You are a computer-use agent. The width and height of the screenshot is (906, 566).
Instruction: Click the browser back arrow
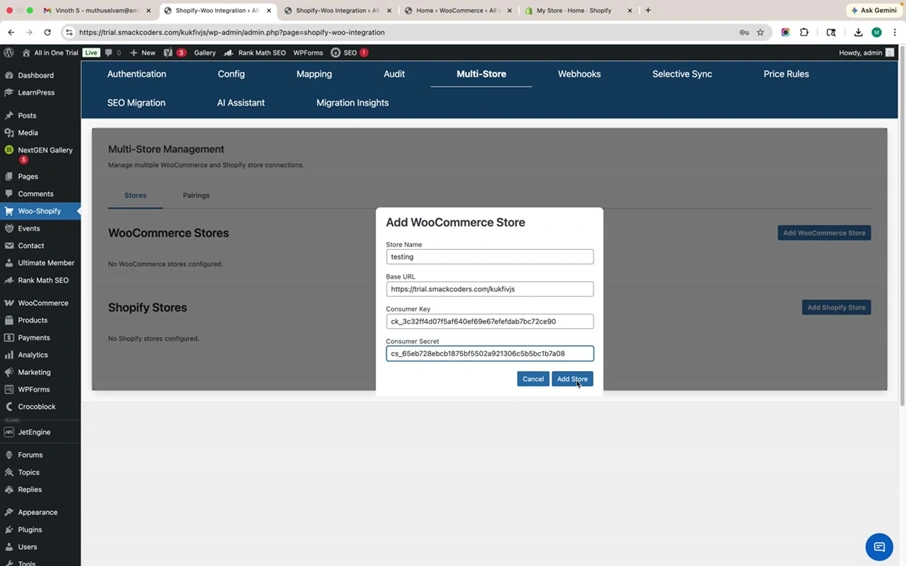pos(11,32)
